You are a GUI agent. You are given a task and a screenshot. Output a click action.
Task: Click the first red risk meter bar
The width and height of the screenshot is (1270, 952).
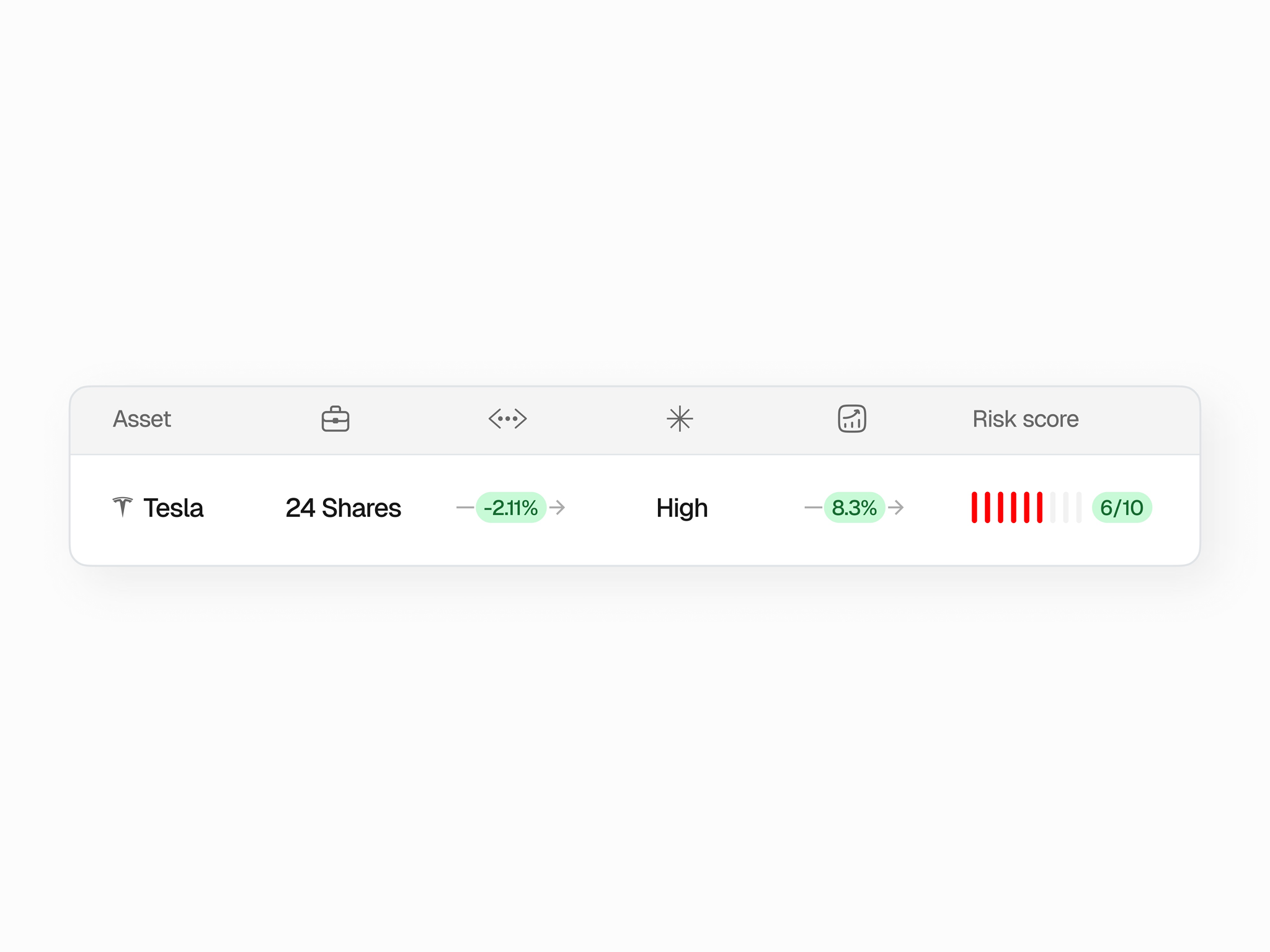click(x=974, y=508)
